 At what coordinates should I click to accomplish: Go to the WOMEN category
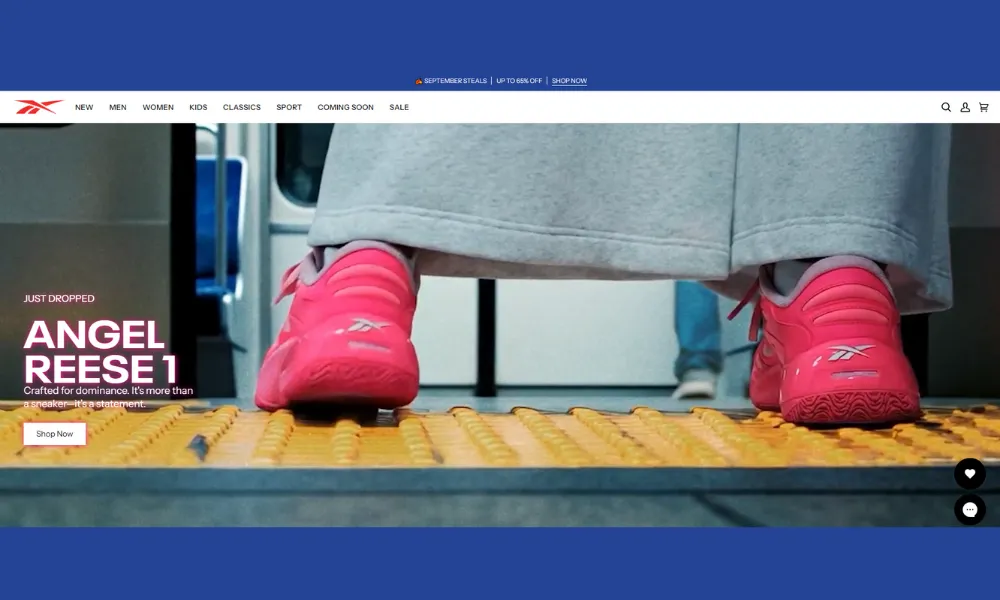click(x=158, y=107)
